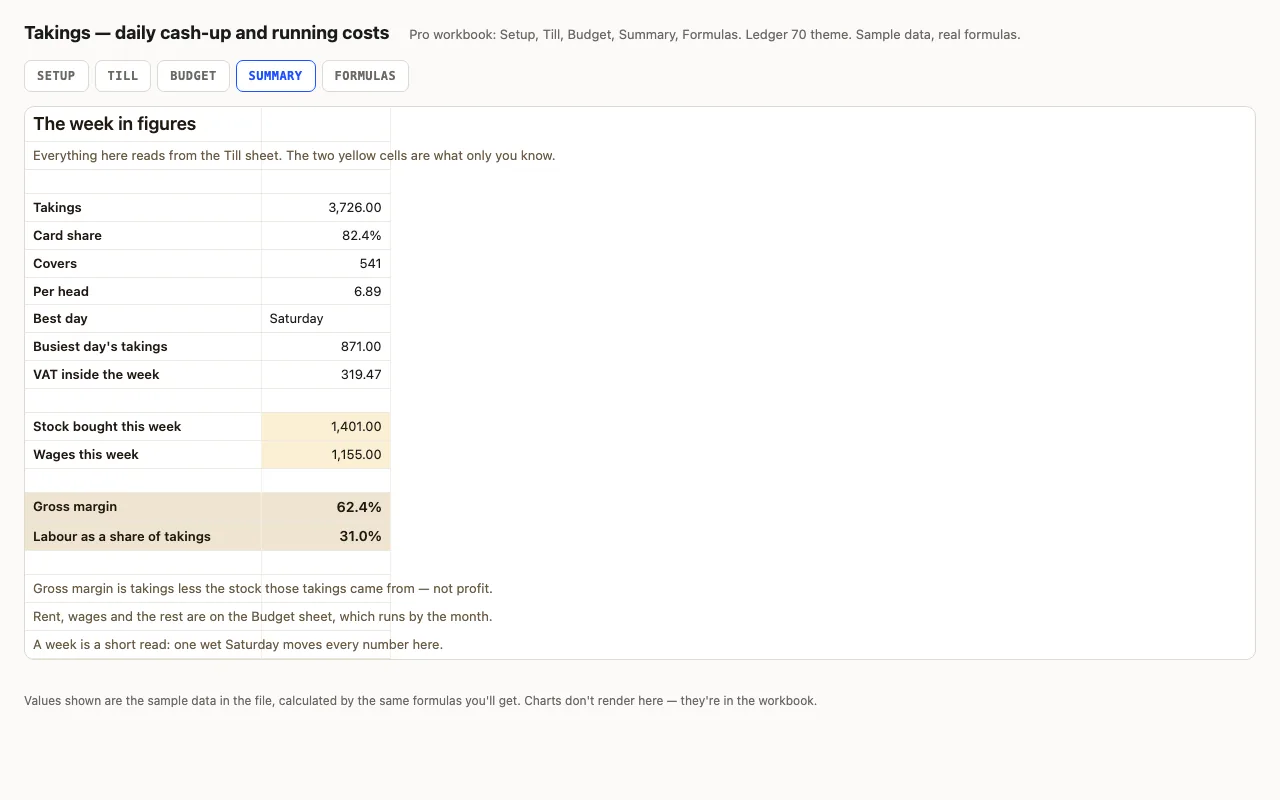
Task: Click the page title 'Takings — daily cash-up and running costs'
Action: 207,33
